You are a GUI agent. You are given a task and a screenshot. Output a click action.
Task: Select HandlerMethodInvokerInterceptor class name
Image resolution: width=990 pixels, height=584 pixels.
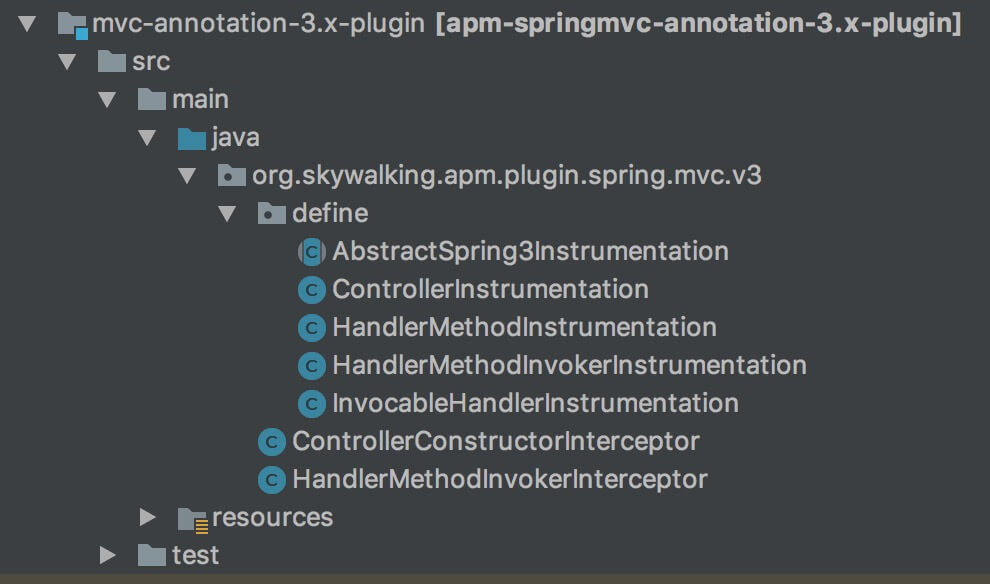499,480
